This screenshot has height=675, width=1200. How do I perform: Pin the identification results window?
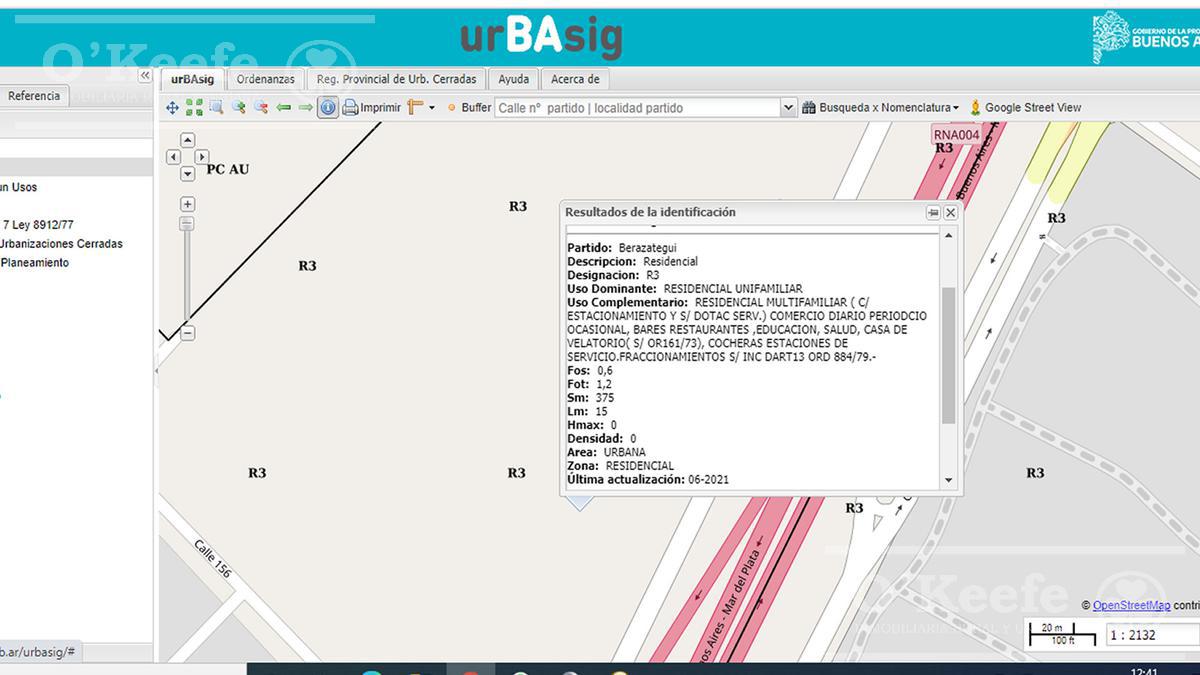(x=933, y=213)
